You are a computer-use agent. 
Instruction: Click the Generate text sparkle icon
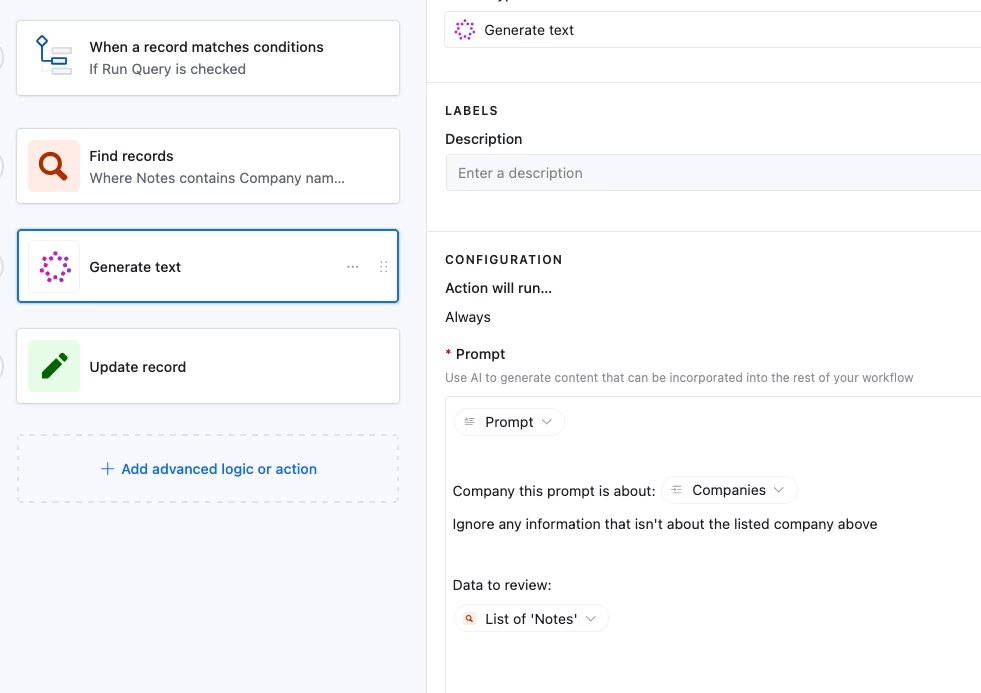[54, 266]
